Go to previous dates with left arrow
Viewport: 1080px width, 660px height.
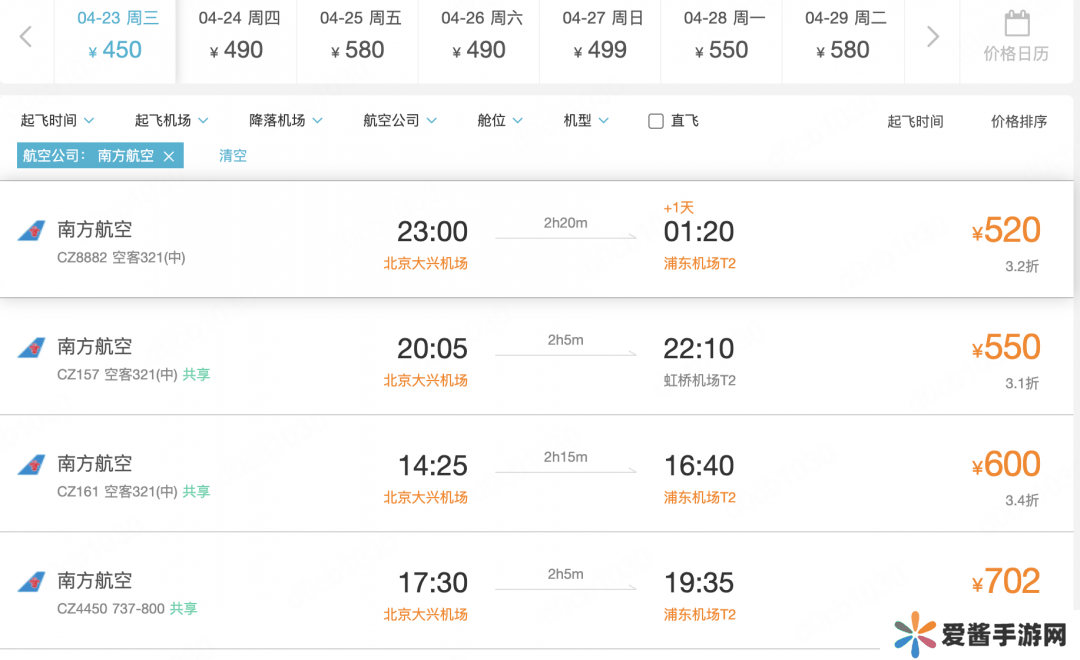(x=26, y=37)
